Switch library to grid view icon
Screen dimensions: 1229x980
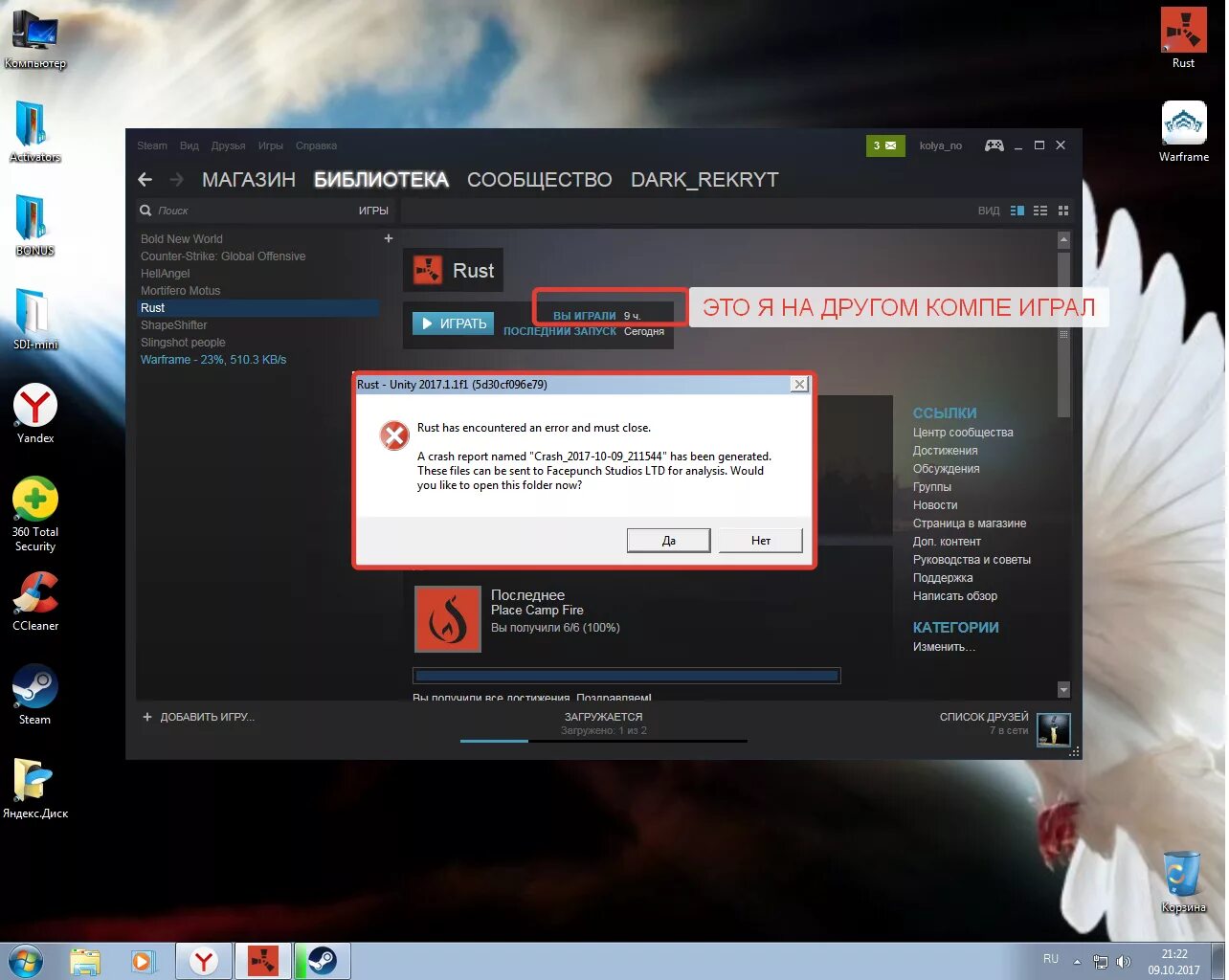click(x=1063, y=211)
